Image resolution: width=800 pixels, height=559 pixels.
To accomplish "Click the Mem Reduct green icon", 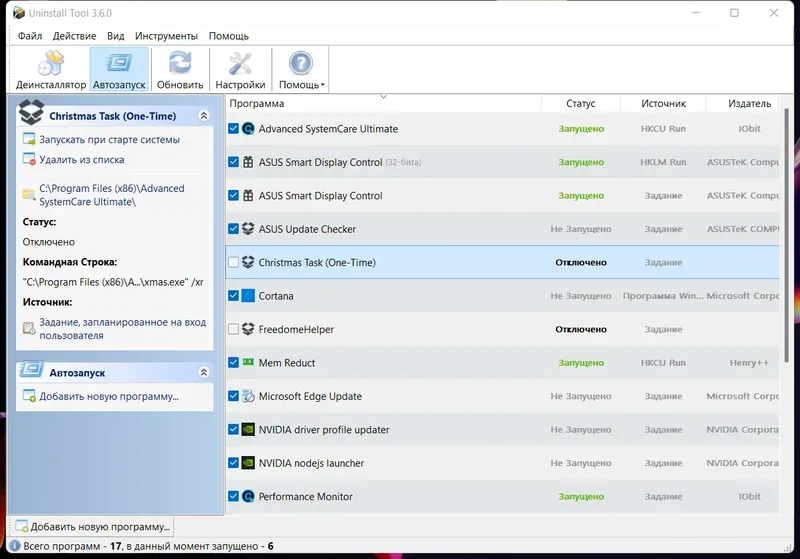I will pos(248,362).
